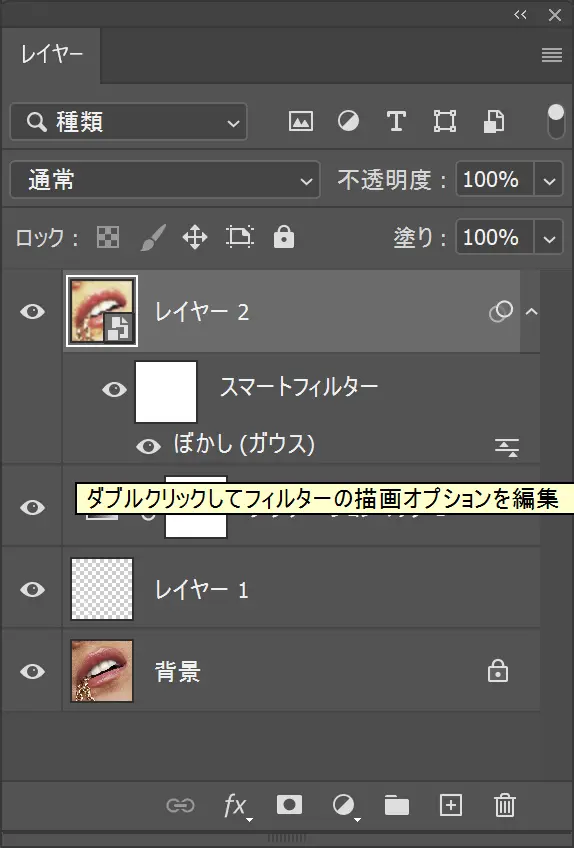Open blending options icon for ぼかし (ガウス)
The height and width of the screenshot is (848, 574).
coord(506,447)
